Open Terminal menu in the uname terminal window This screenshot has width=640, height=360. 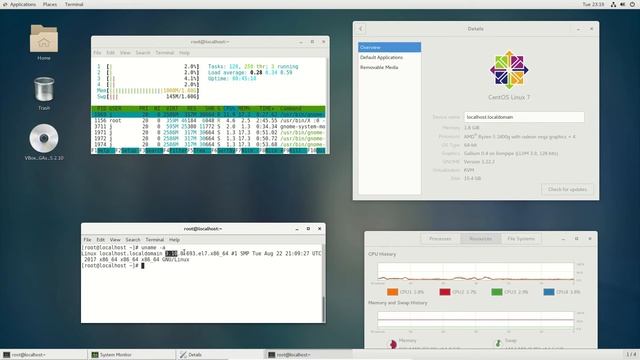tap(155, 240)
